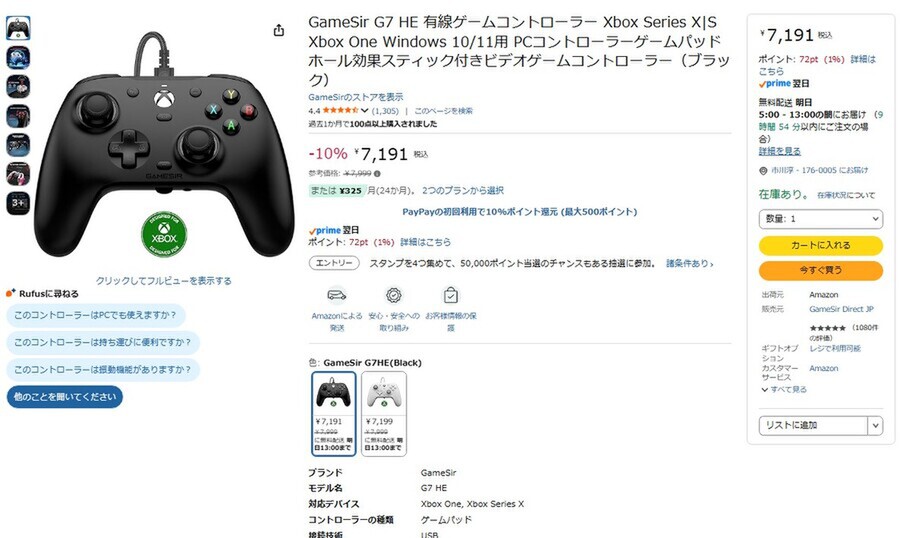
Task: Select the first product thumbnail image
Action: [18, 28]
